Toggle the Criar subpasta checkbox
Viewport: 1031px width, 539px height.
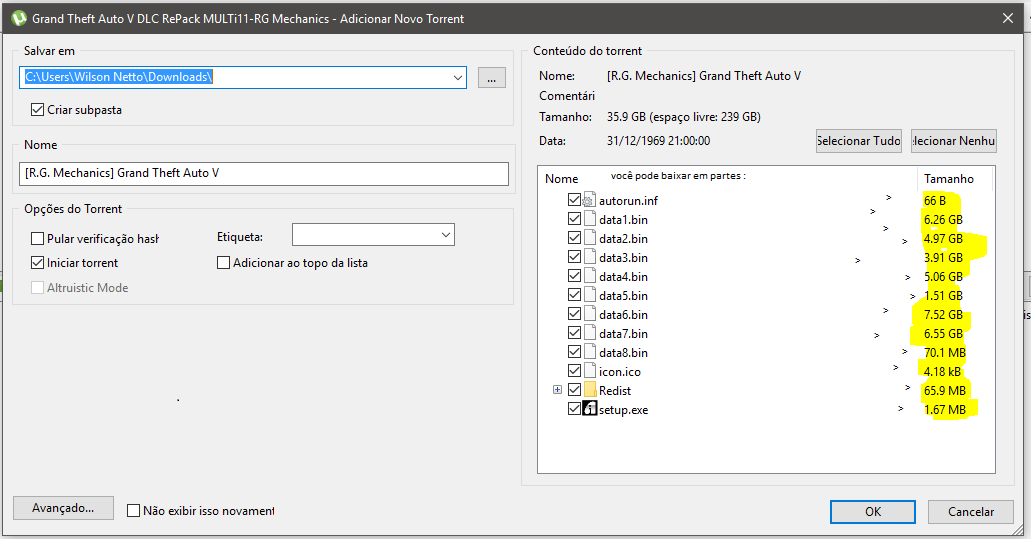click(38, 110)
